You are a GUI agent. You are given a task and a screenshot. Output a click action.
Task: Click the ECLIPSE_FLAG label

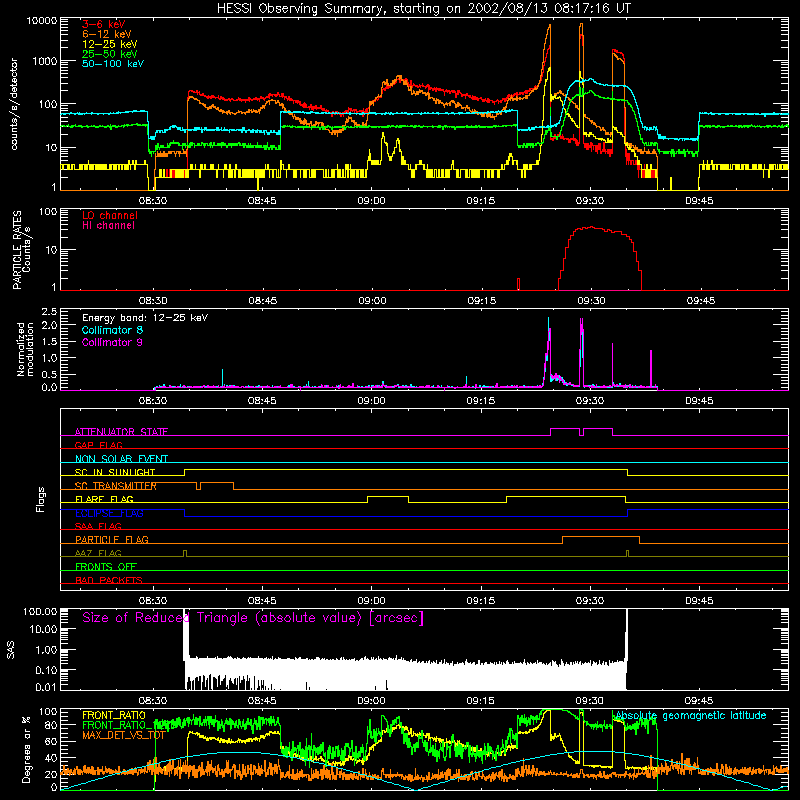[109, 513]
